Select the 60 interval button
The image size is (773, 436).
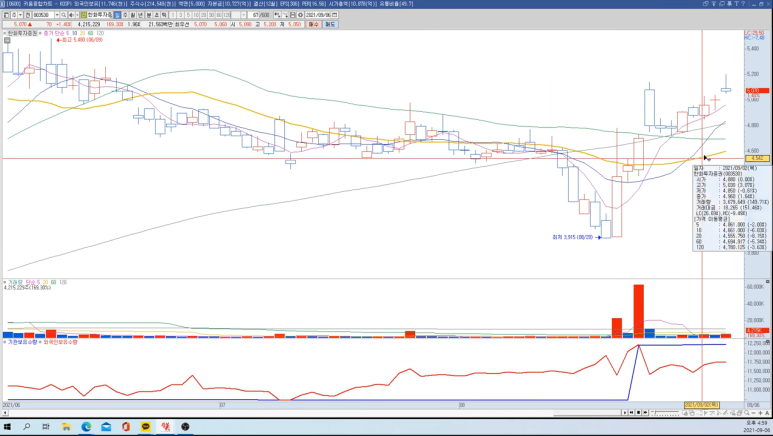(219, 15)
